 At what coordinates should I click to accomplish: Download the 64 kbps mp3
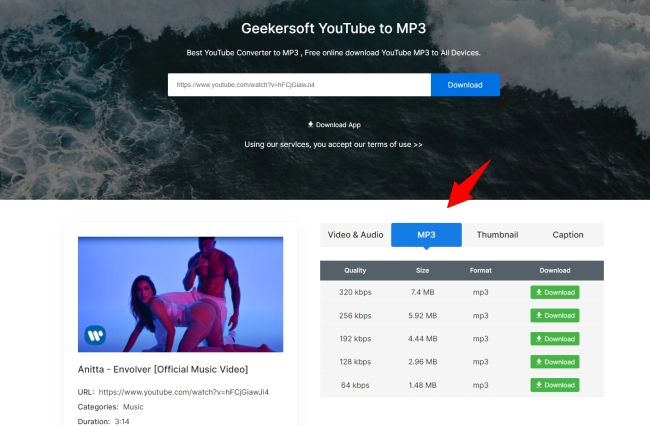coord(555,385)
